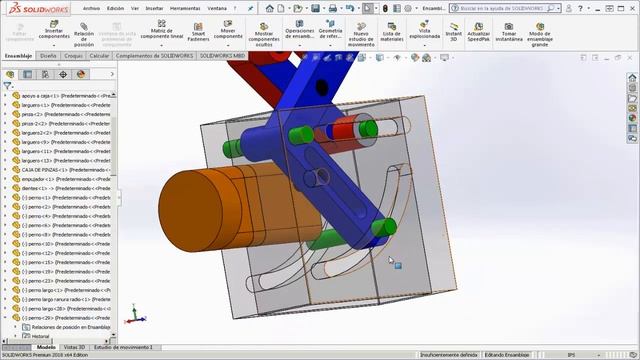Launch Smart Fasteners
Image resolution: width=640 pixels, height=360 pixels.
click(198, 32)
